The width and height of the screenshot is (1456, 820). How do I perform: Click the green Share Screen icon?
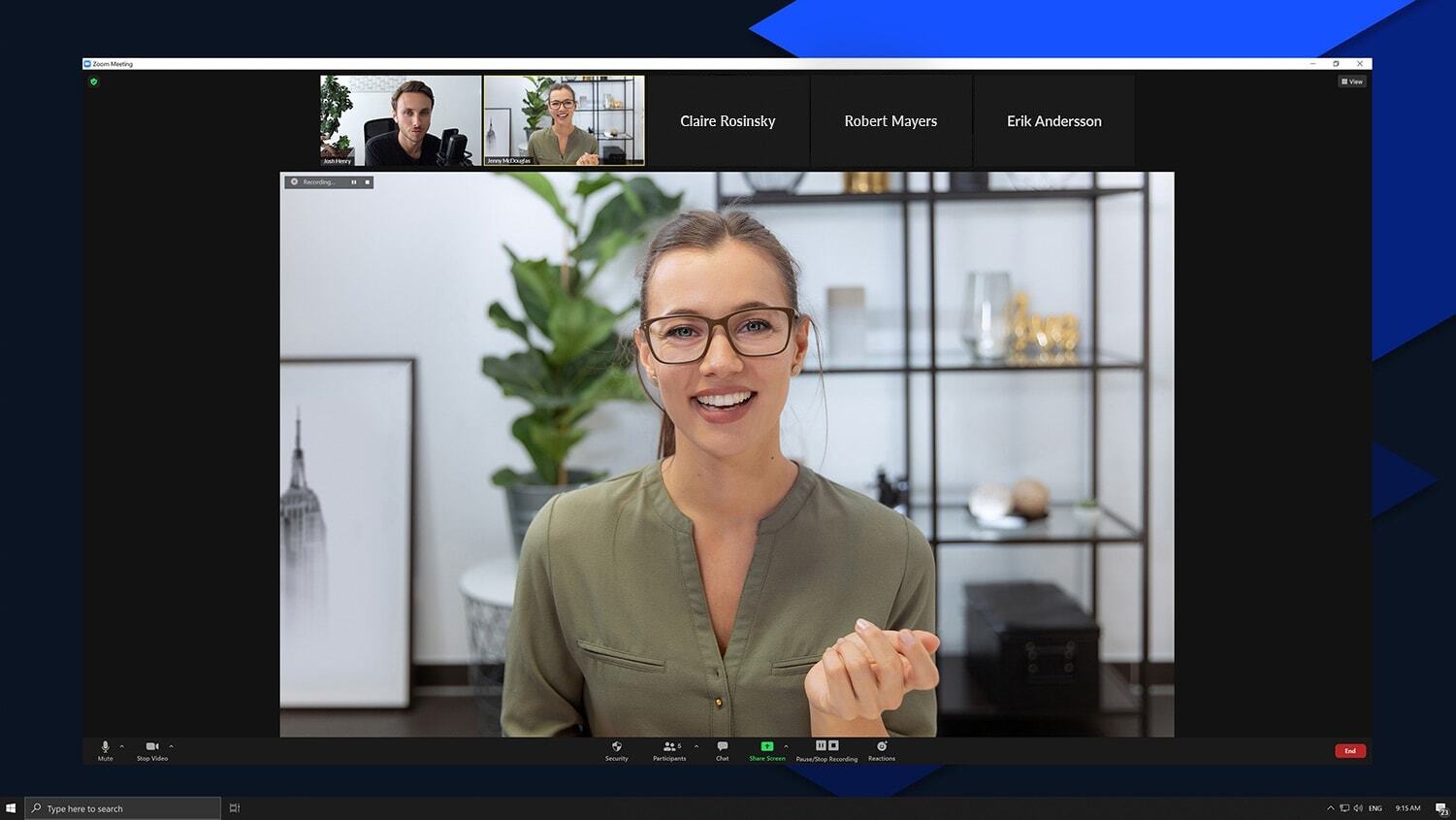click(766, 747)
